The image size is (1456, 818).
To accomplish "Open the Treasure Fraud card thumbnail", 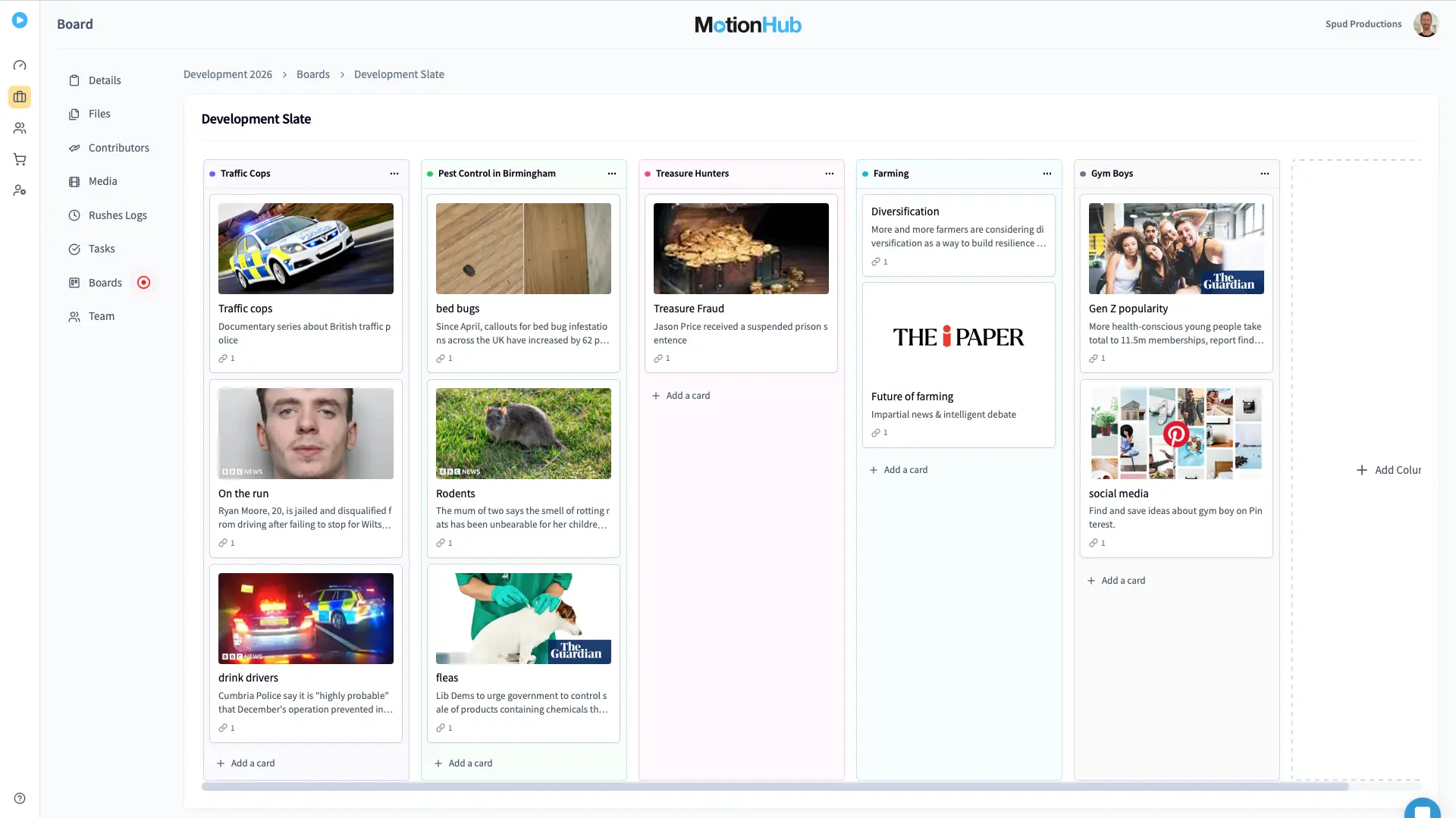I will [741, 248].
